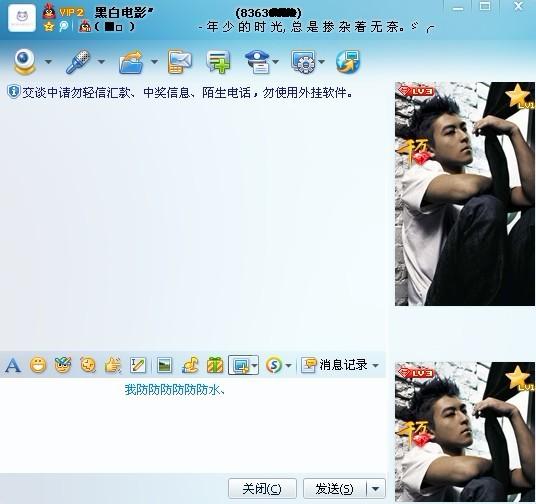Viewport: 536px width, 504px height.
Task: Click the 关闭(C) button
Action: pos(262,489)
